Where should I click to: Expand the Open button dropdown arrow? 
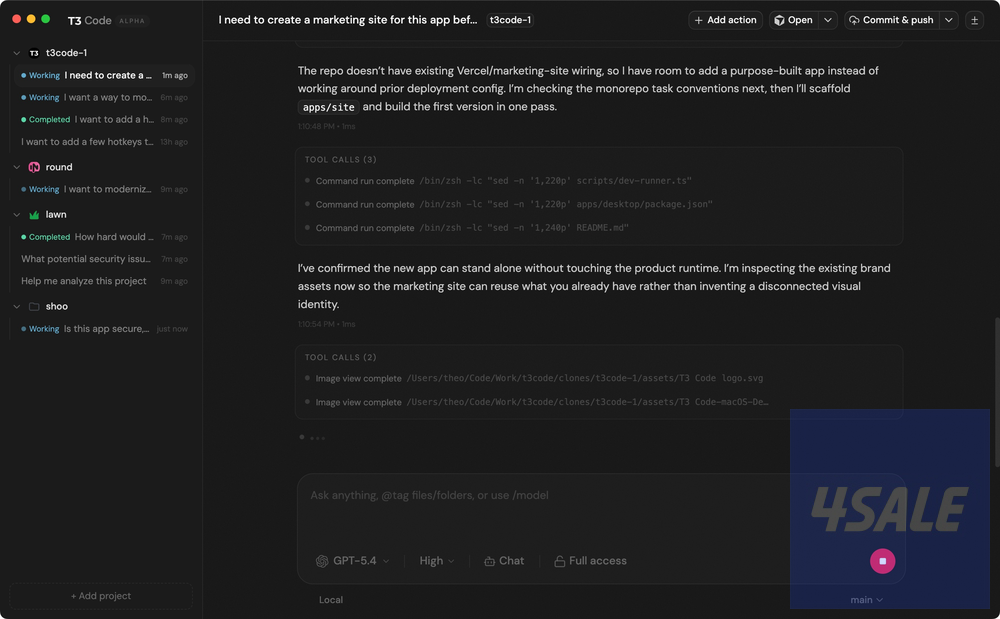click(828, 20)
